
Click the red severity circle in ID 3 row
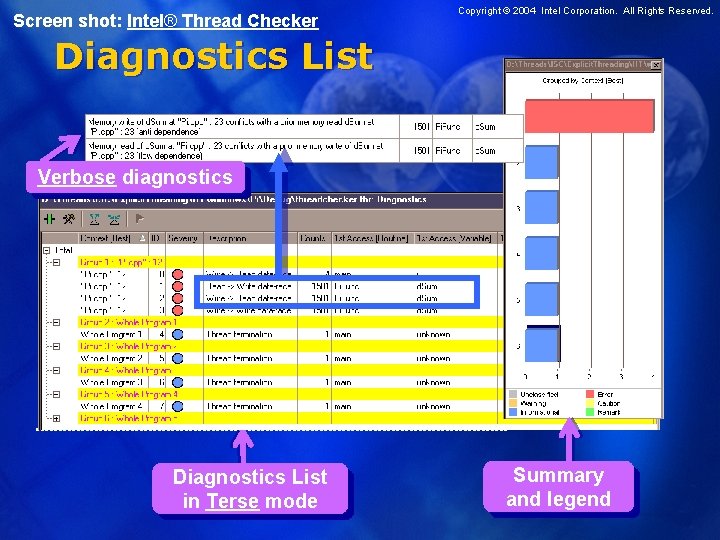[177, 310]
